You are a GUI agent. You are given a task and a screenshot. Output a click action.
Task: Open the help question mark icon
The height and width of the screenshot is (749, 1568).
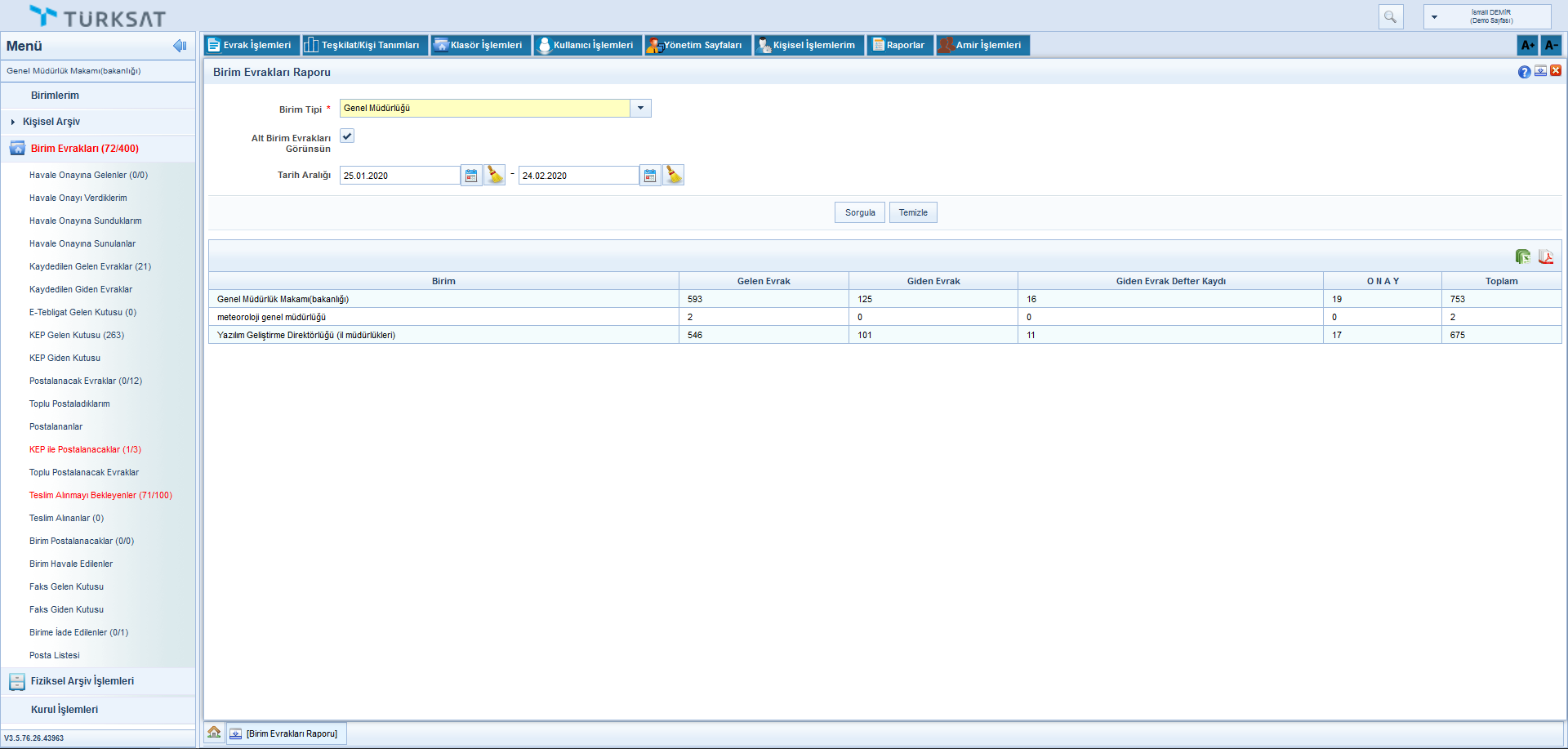pyautogui.click(x=1524, y=72)
